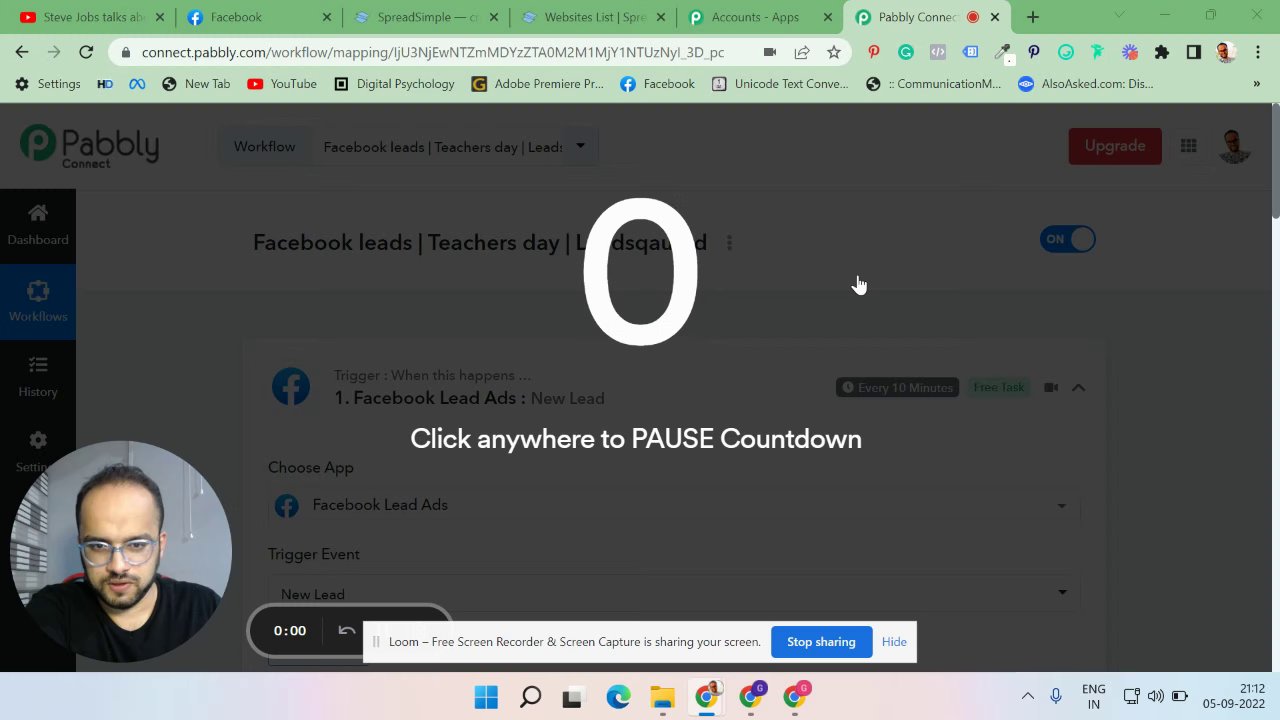Click the Stop sharing button
The width and height of the screenshot is (1280, 720).
pyautogui.click(x=821, y=642)
